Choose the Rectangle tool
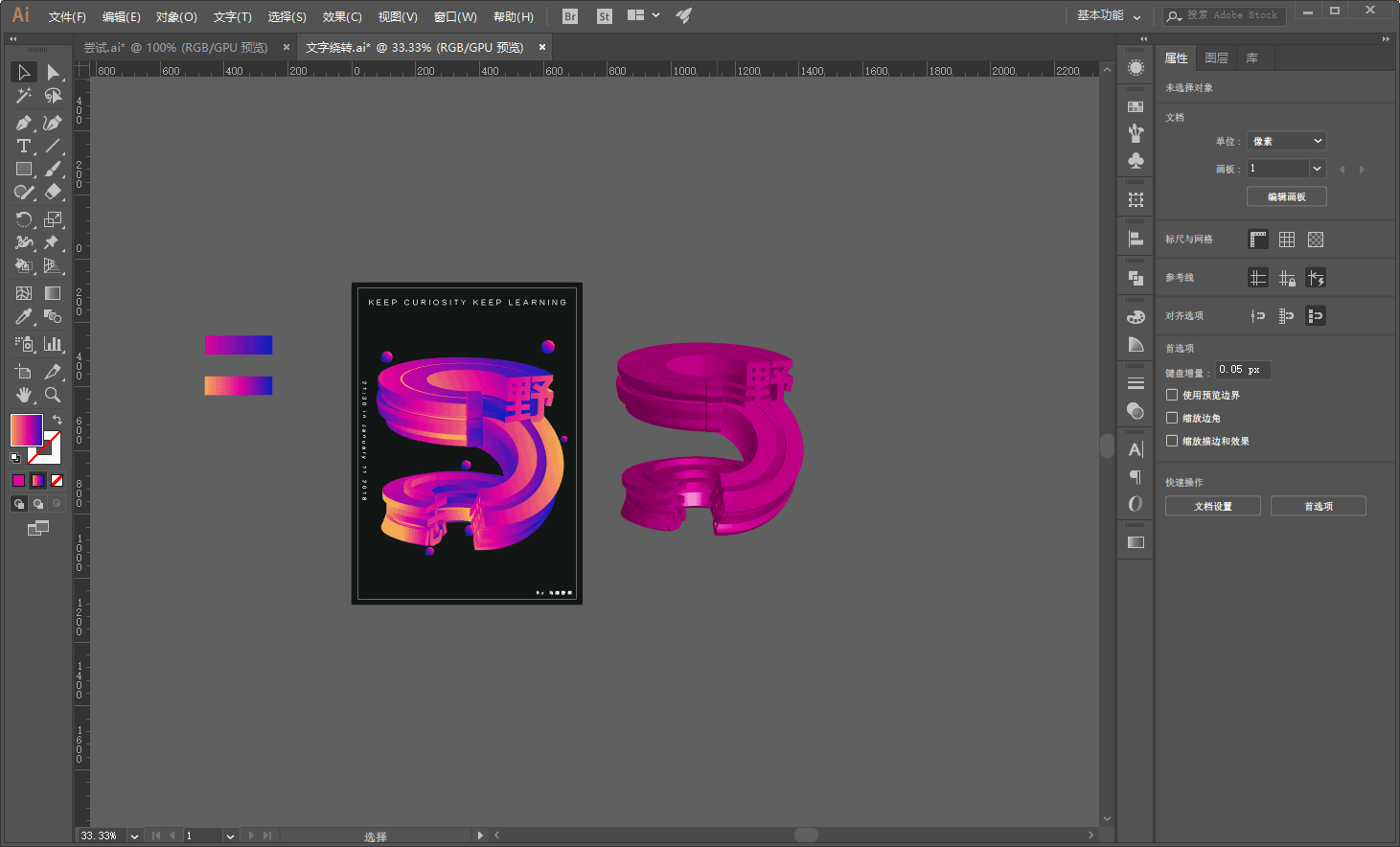The height and width of the screenshot is (847, 1400). (24, 169)
